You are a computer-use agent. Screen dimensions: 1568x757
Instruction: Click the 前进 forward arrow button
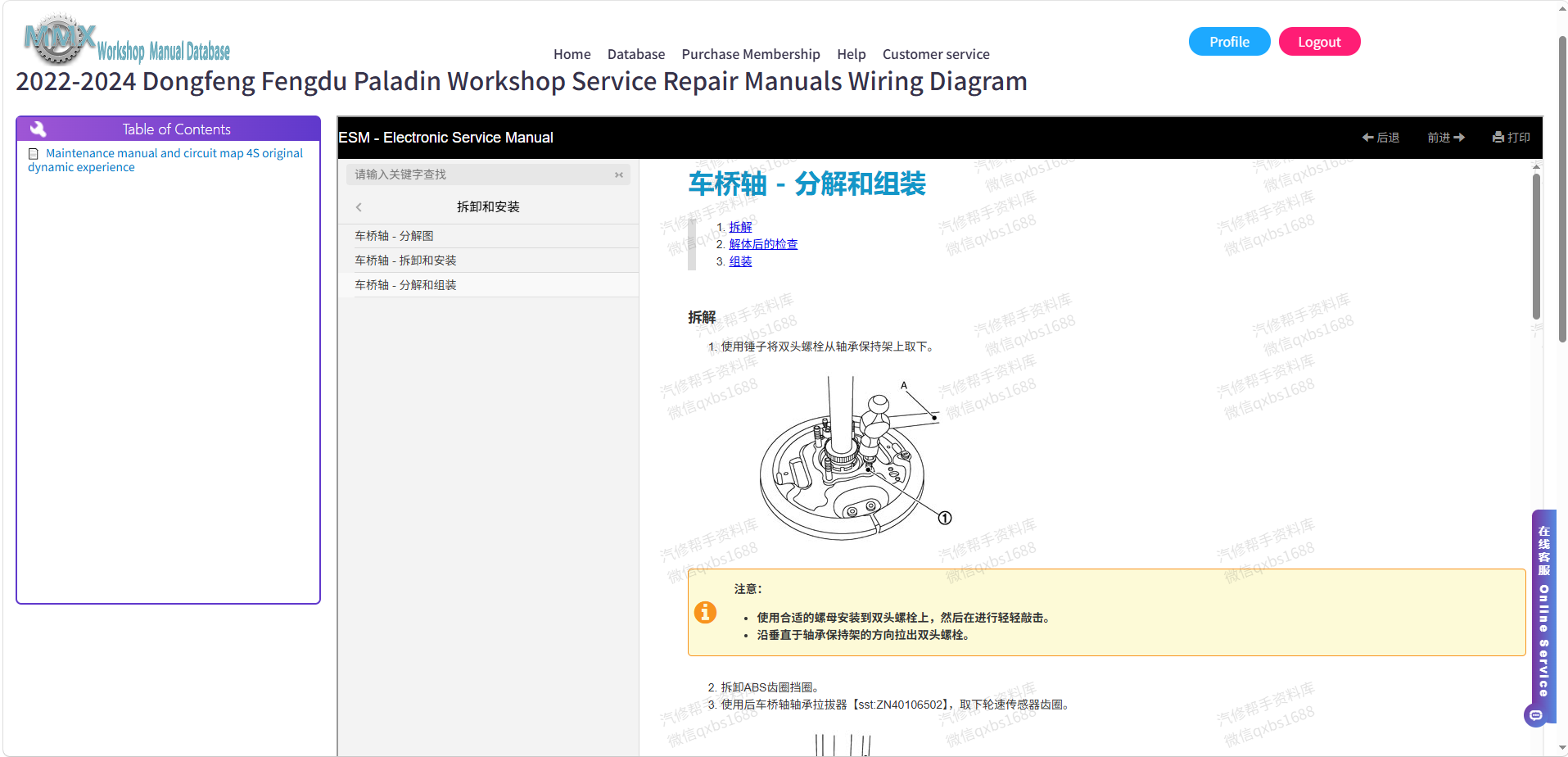click(1446, 138)
